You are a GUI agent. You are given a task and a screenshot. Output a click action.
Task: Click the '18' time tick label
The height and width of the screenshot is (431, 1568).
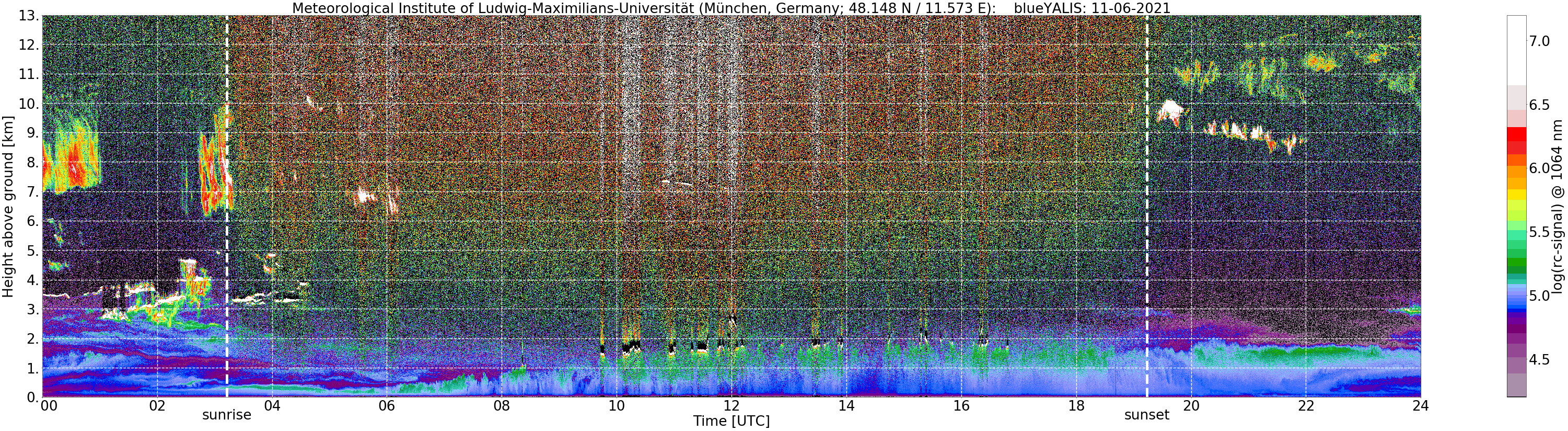[x=1076, y=406]
